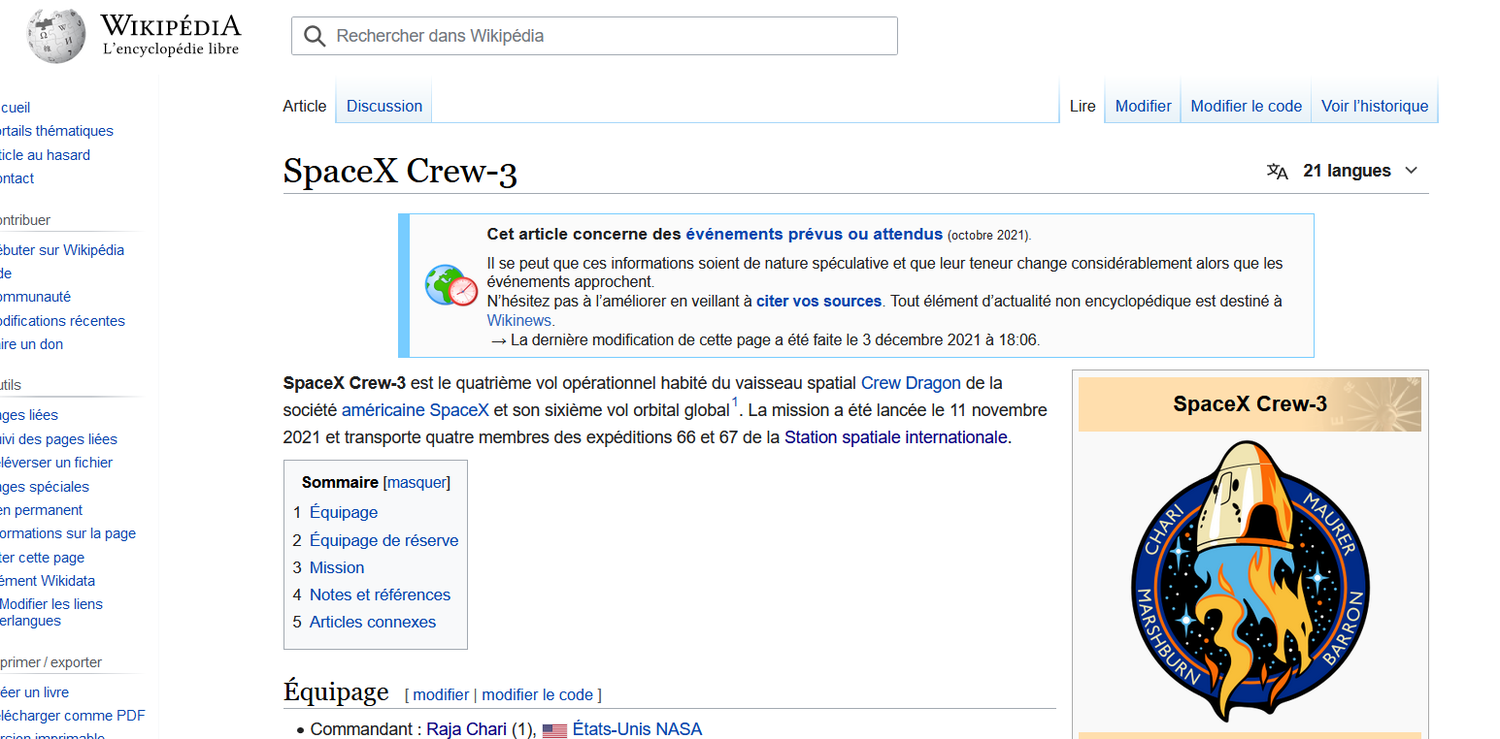
Task: Click the last modification date line
Action: pos(765,340)
